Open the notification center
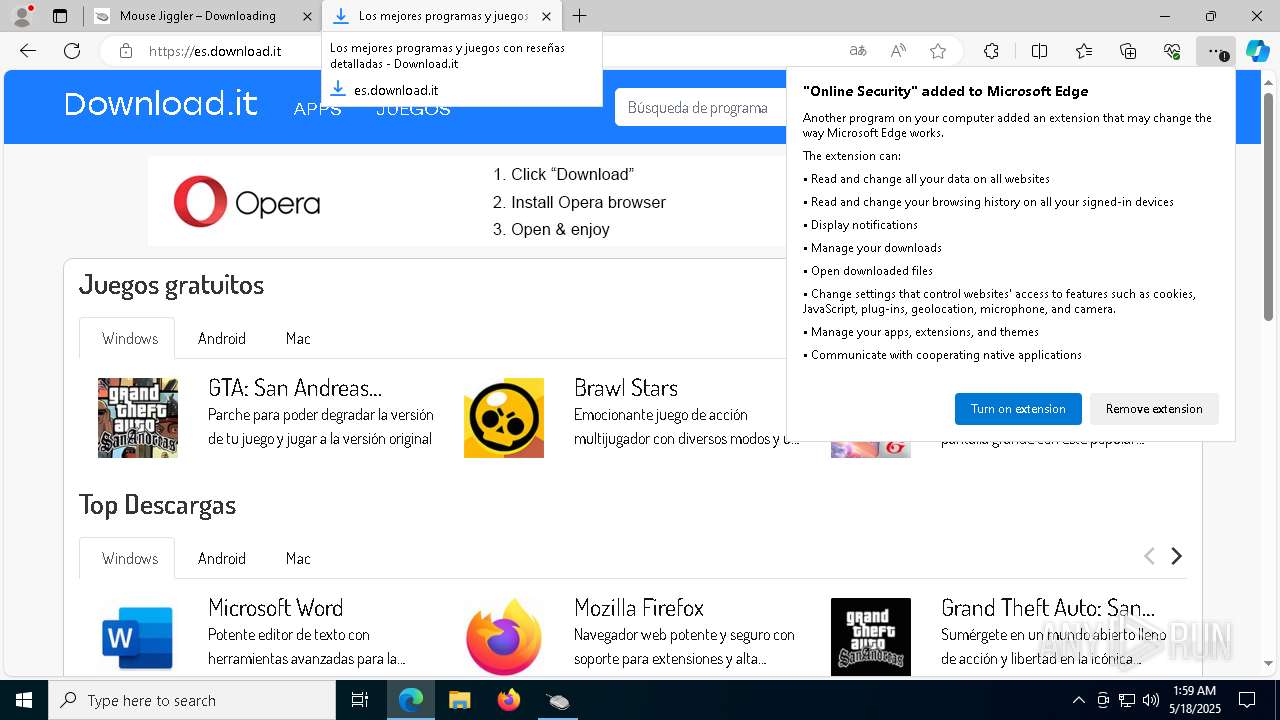Viewport: 1280px width, 720px height. coord(1247,700)
